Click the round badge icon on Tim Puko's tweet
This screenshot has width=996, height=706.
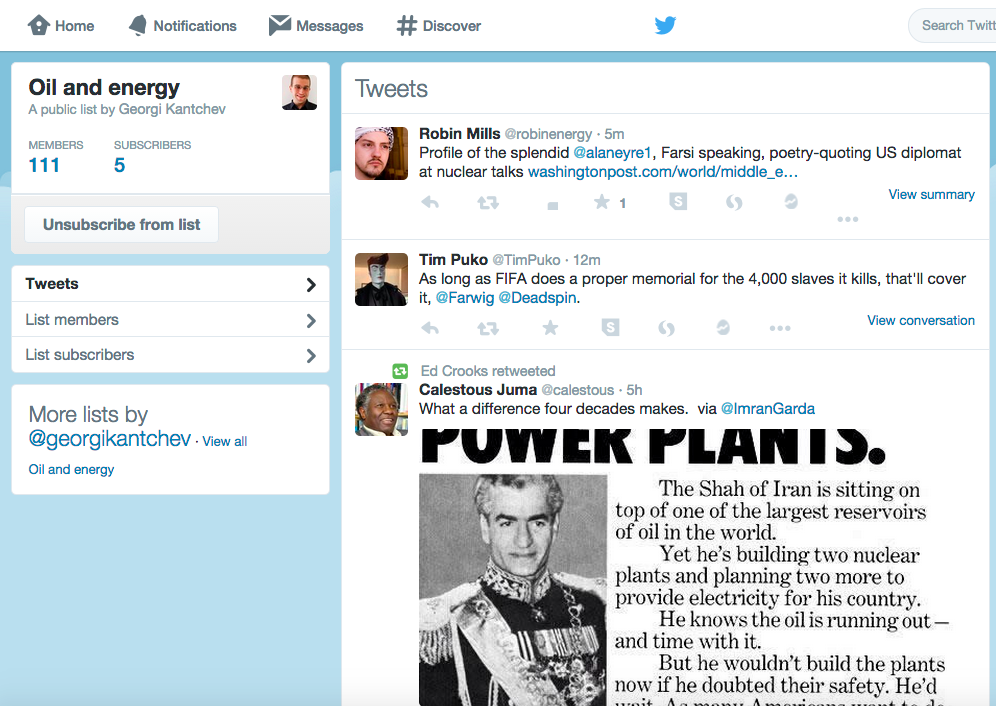pos(723,327)
